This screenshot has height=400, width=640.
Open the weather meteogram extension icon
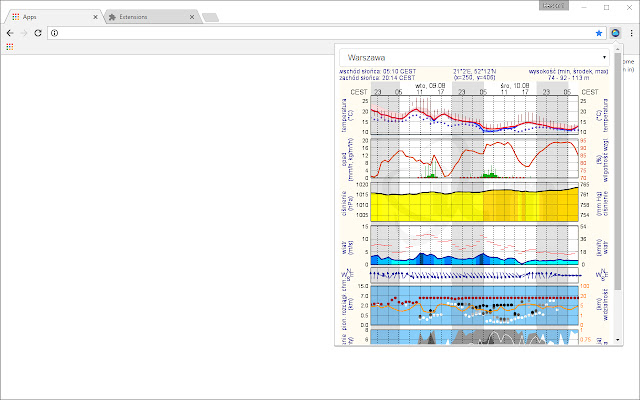pos(616,33)
